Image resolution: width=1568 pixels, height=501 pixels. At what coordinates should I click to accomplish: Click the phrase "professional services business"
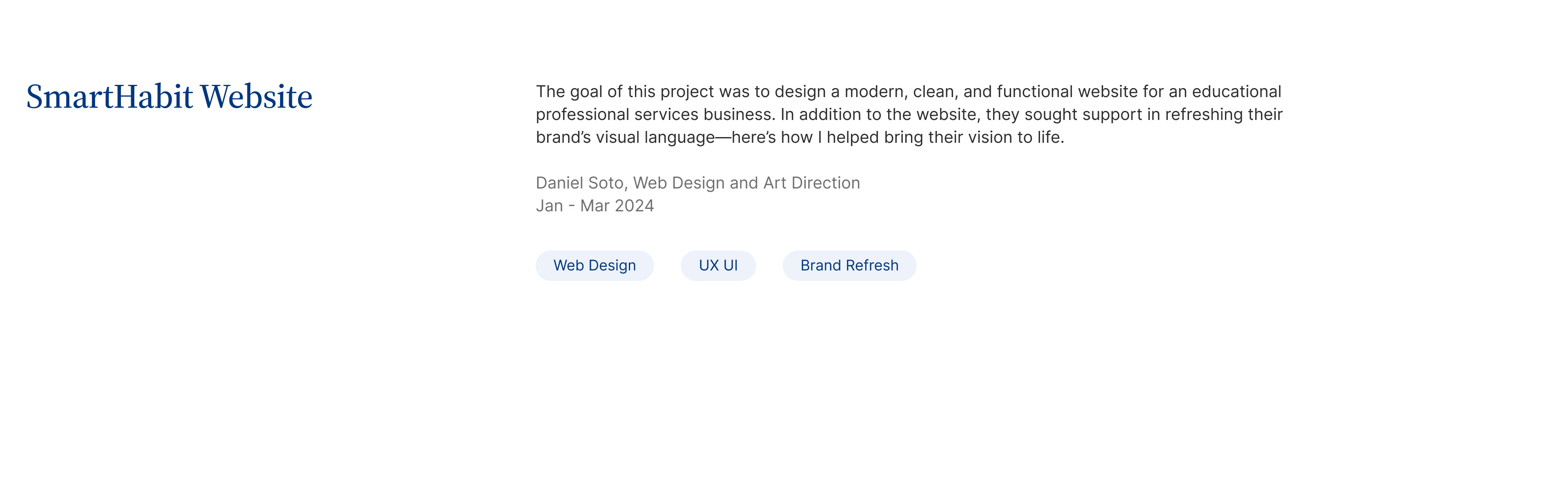tap(655, 115)
